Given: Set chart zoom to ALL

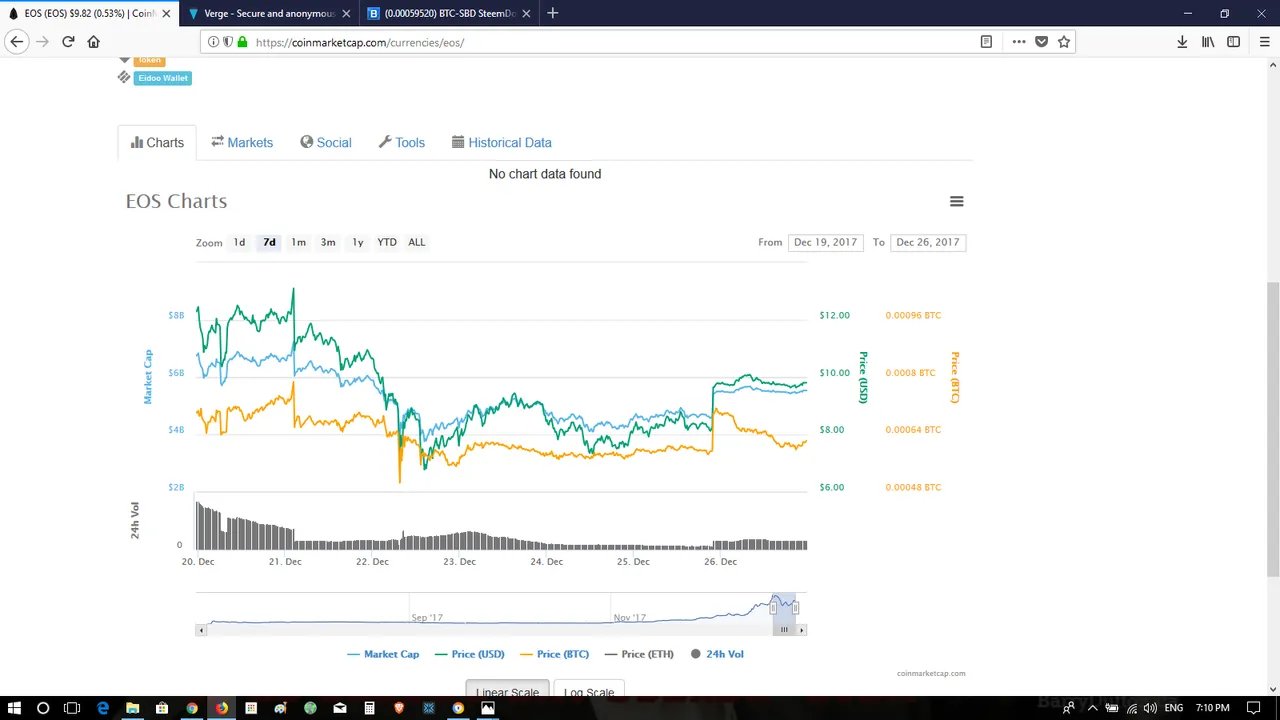Looking at the screenshot, I should (417, 242).
